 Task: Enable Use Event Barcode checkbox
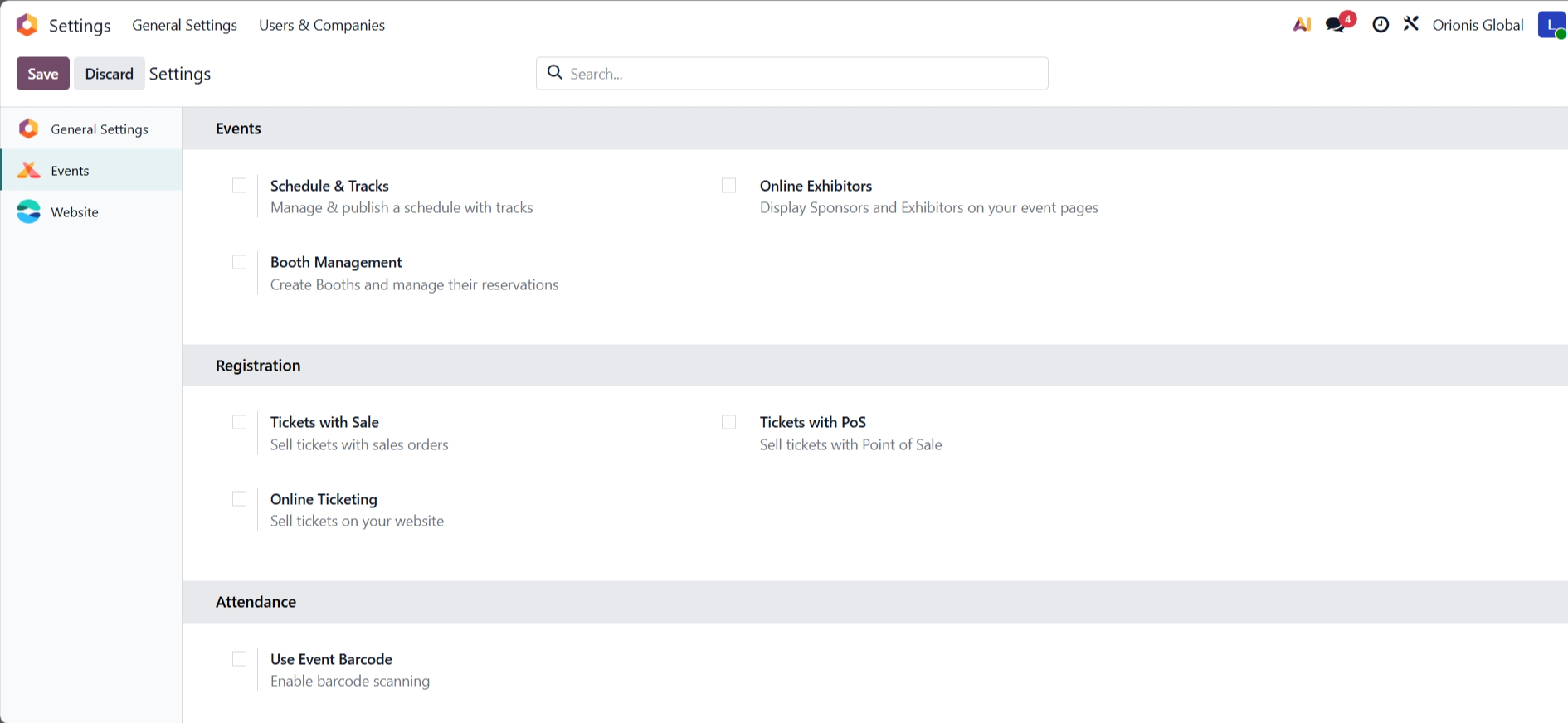coord(240,659)
